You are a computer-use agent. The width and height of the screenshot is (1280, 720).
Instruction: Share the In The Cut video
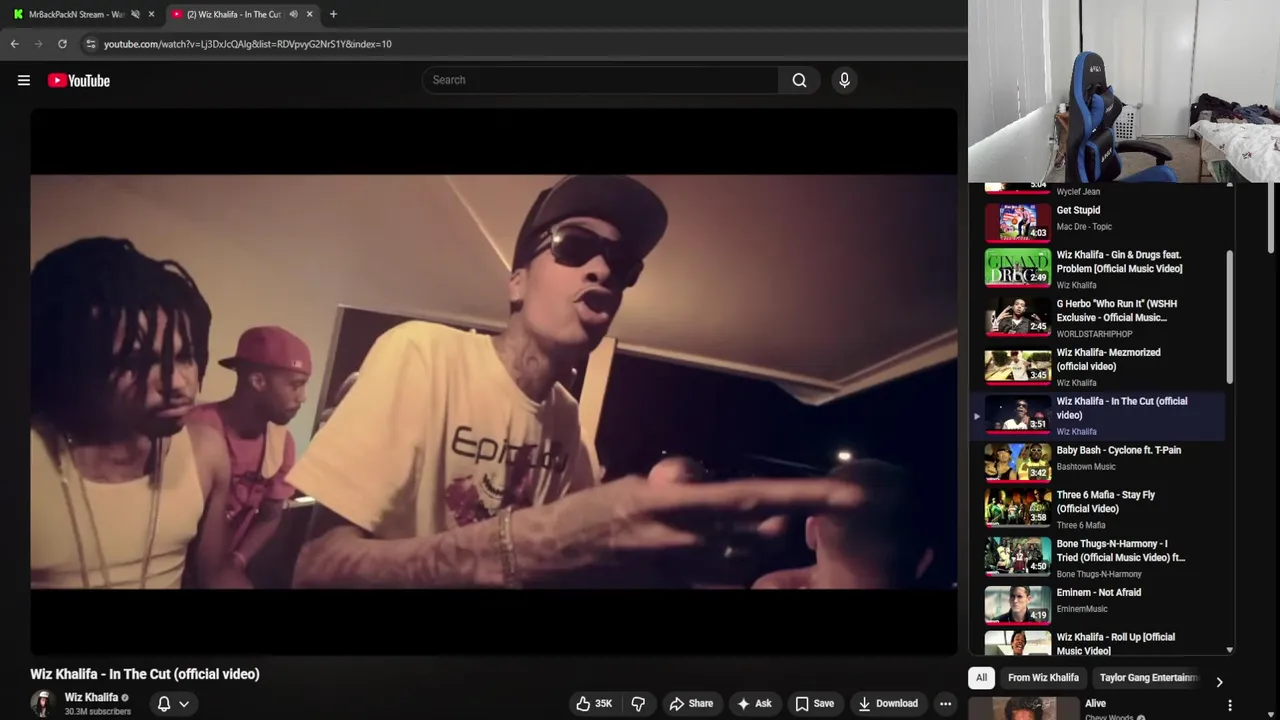point(691,704)
